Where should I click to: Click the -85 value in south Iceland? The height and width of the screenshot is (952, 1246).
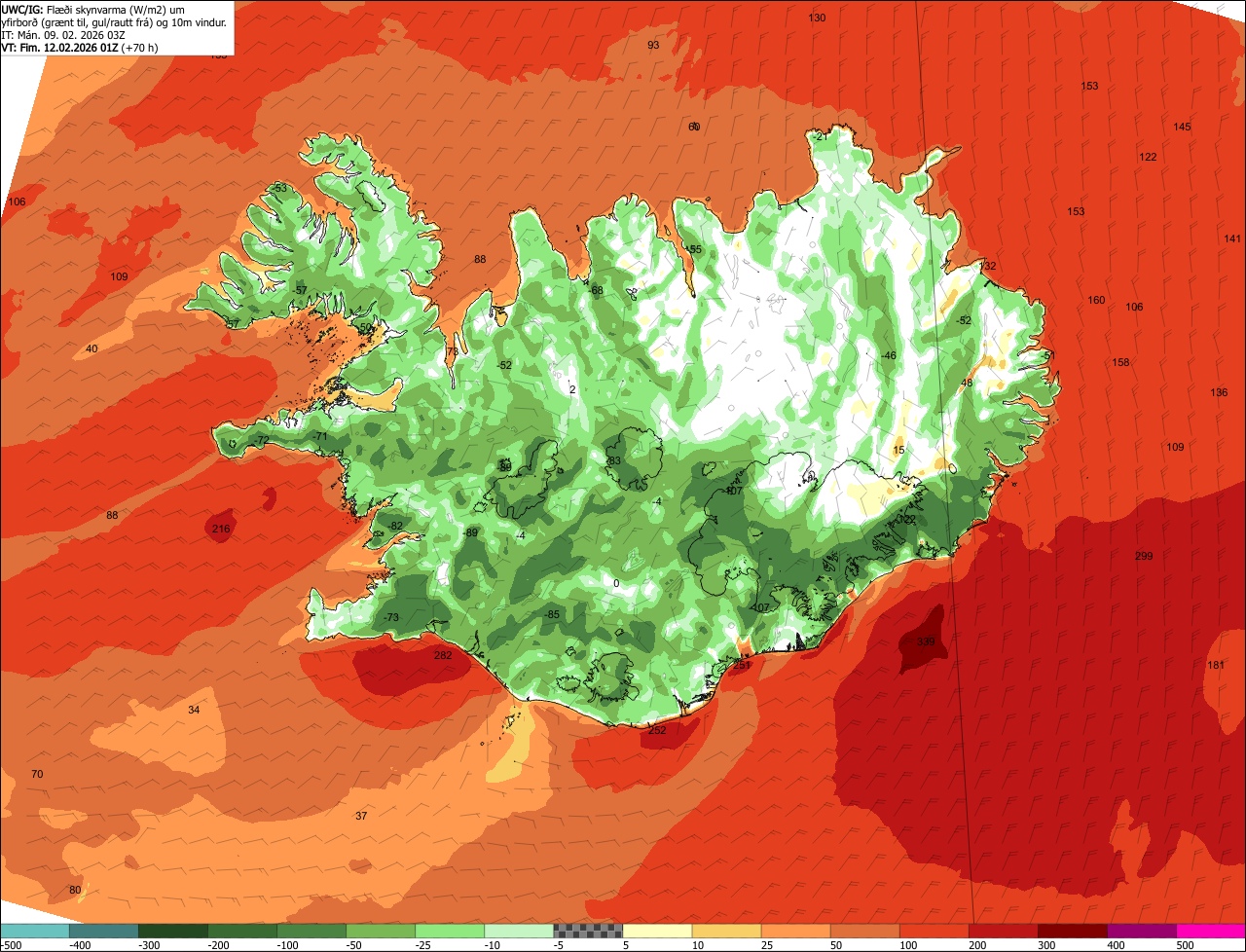tap(552, 615)
